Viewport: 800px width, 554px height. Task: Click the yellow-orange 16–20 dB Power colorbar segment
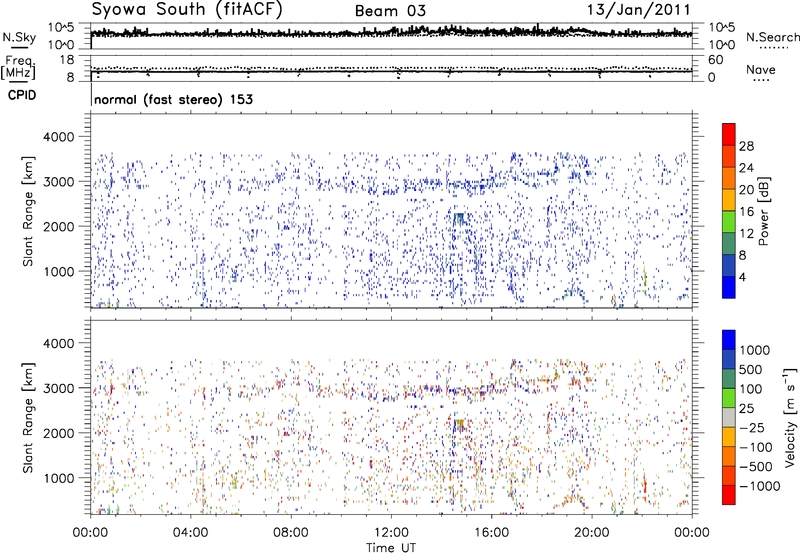[729, 199]
